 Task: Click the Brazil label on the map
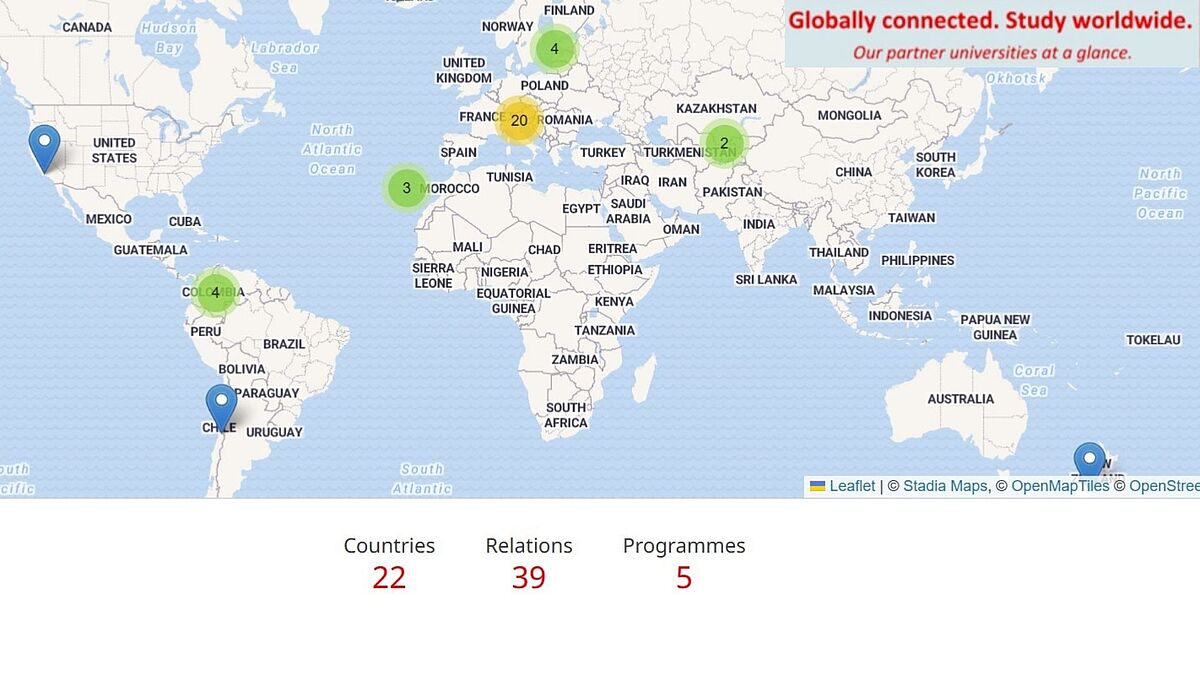point(284,344)
